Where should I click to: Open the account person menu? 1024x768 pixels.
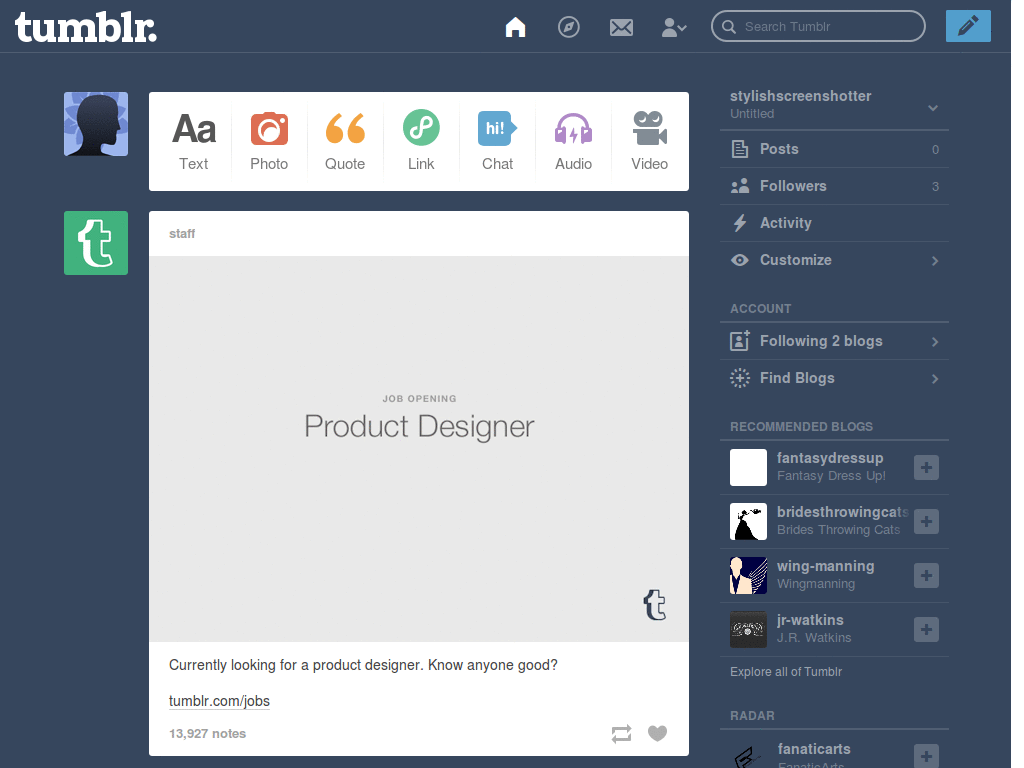pyautogui.click(x=674, y=27)
